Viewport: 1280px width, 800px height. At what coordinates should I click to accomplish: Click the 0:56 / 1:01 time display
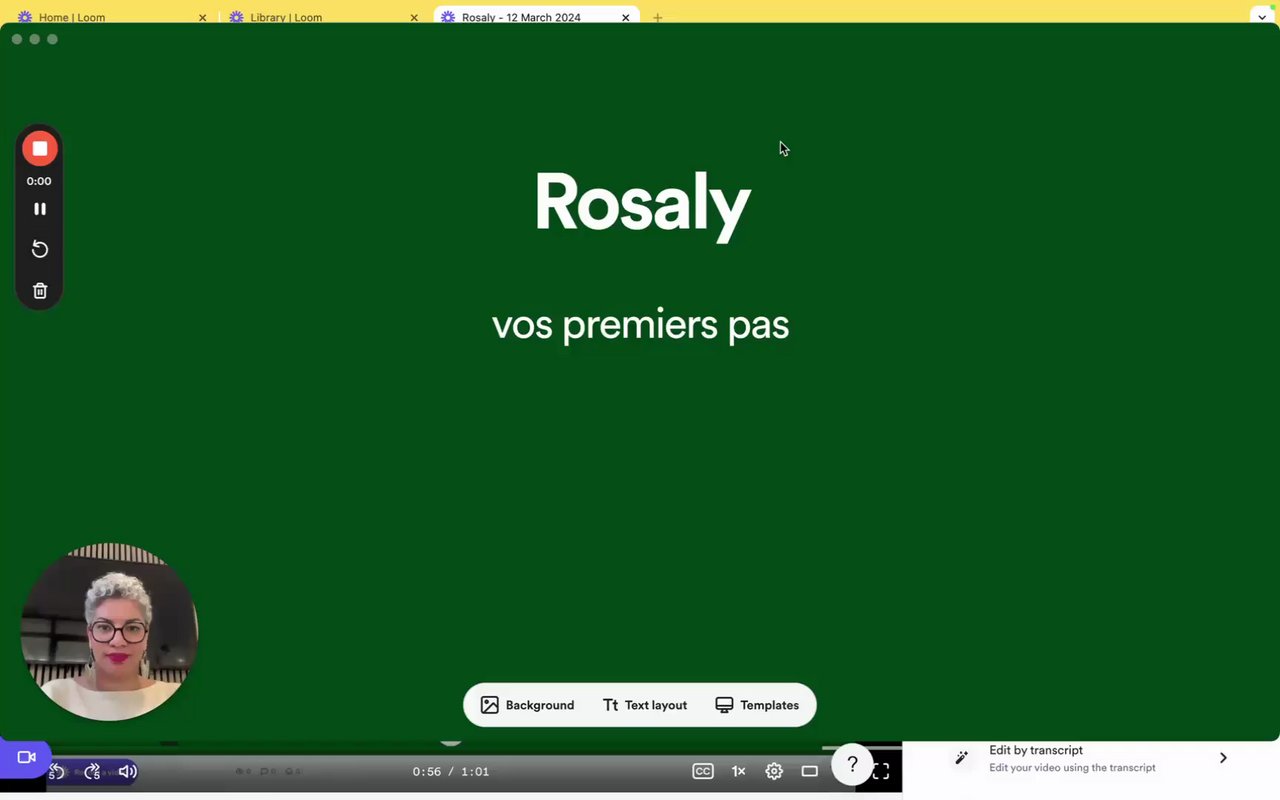[450, 771]
